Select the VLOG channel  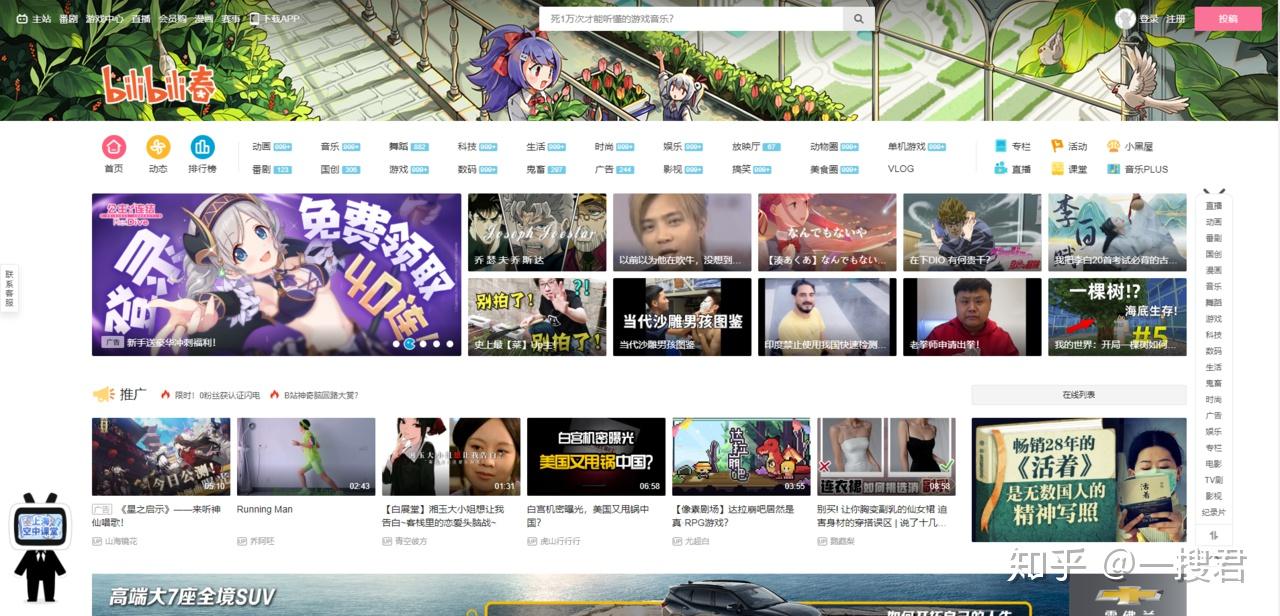point(901,169)
